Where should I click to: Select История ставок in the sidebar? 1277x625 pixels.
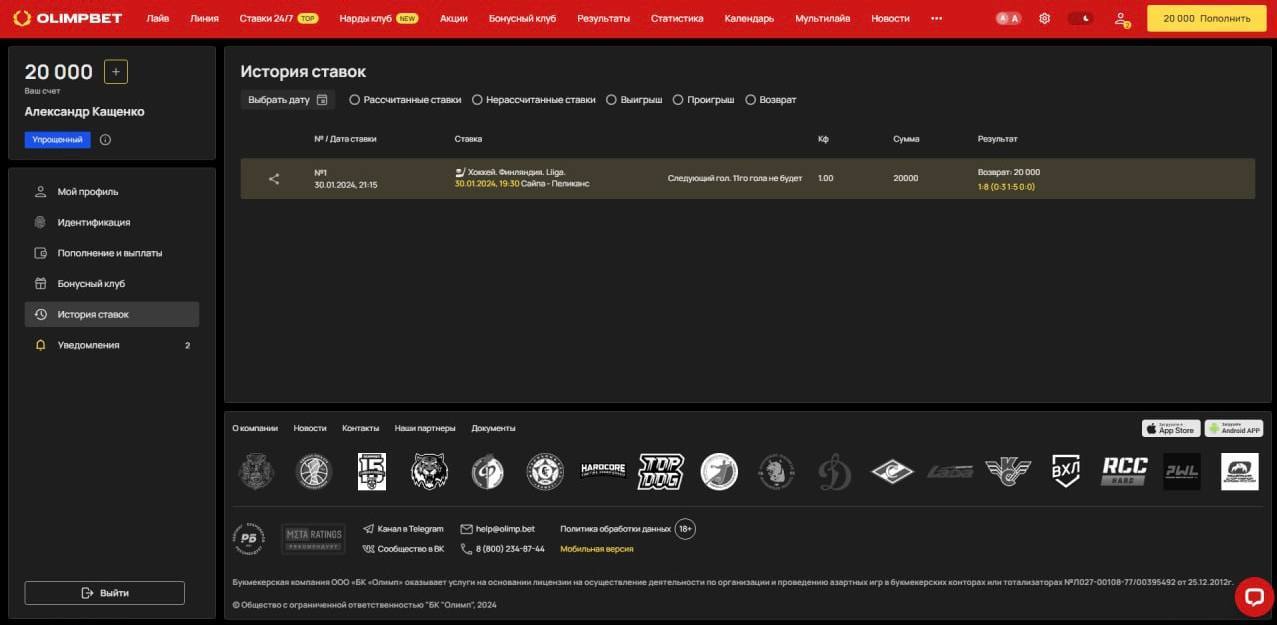[x=112, y=314]
